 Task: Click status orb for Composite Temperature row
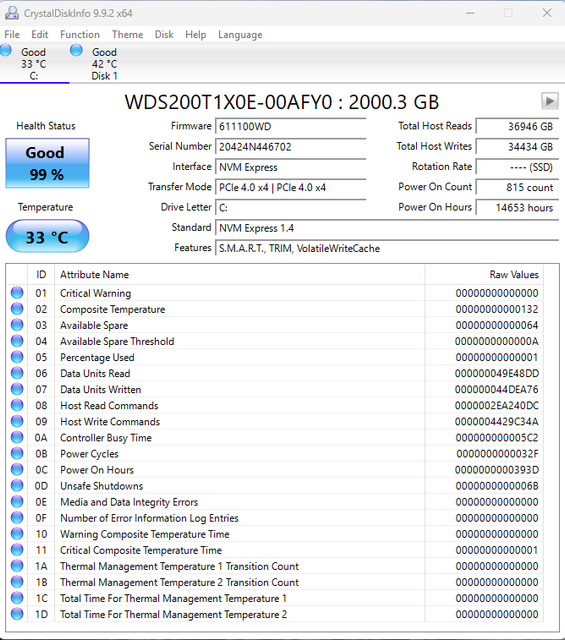pyautogui.click(x=17, y=309)
